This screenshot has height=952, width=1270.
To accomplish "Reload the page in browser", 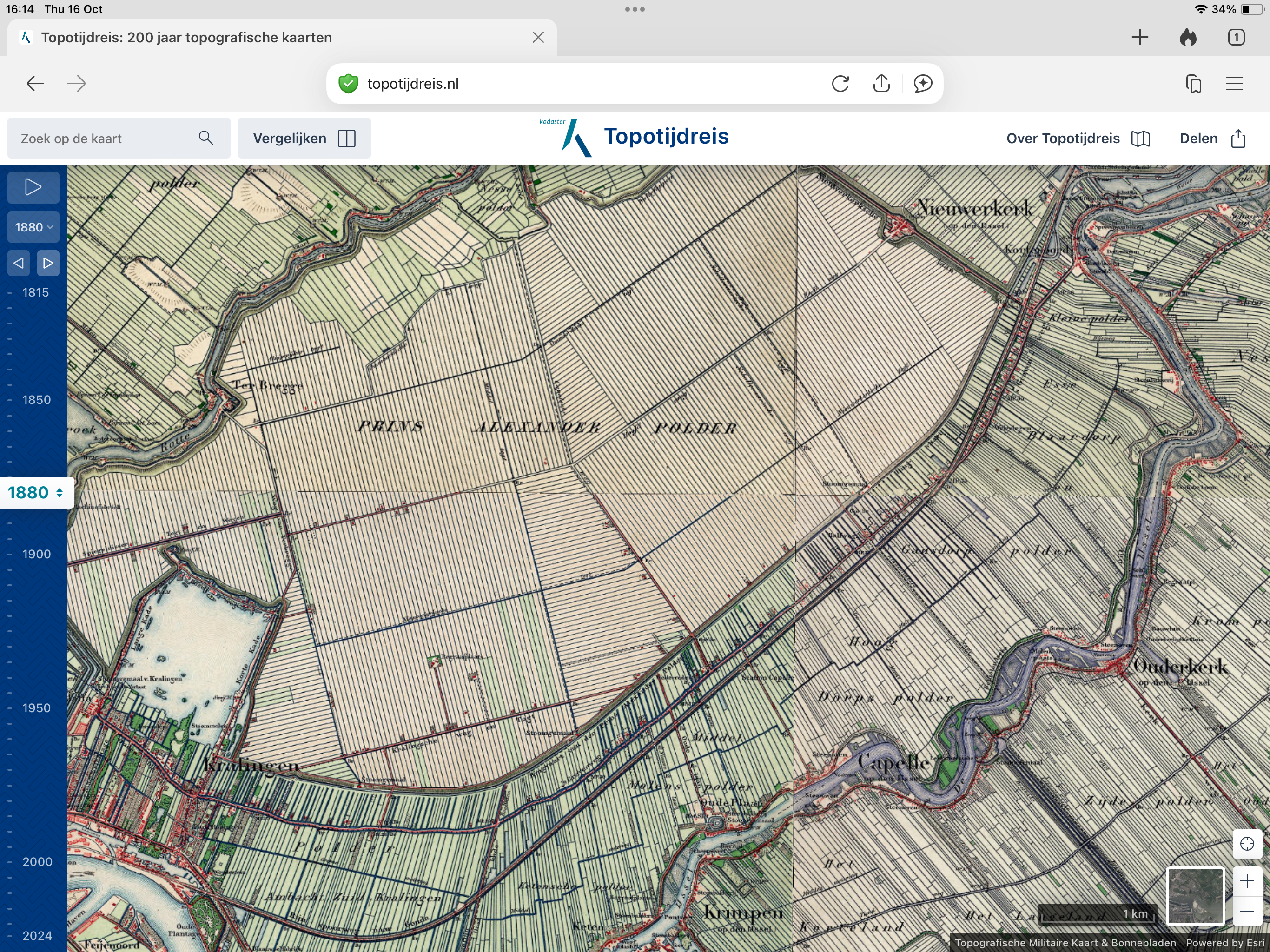I will coord(840,84).
